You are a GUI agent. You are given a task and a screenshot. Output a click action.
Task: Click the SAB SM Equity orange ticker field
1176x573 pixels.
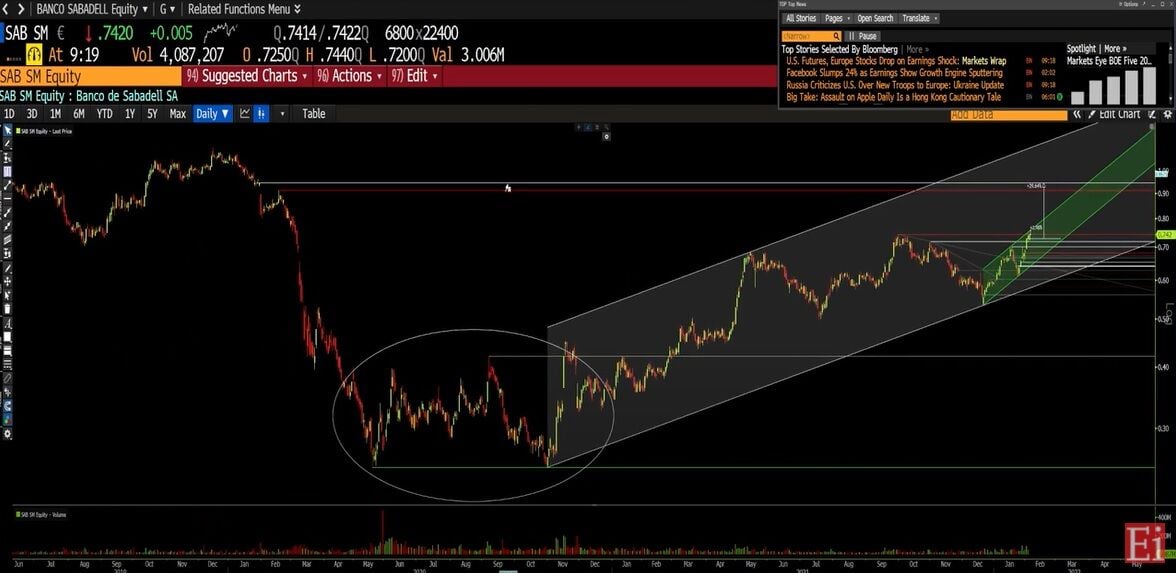click(x=90, y=76)
